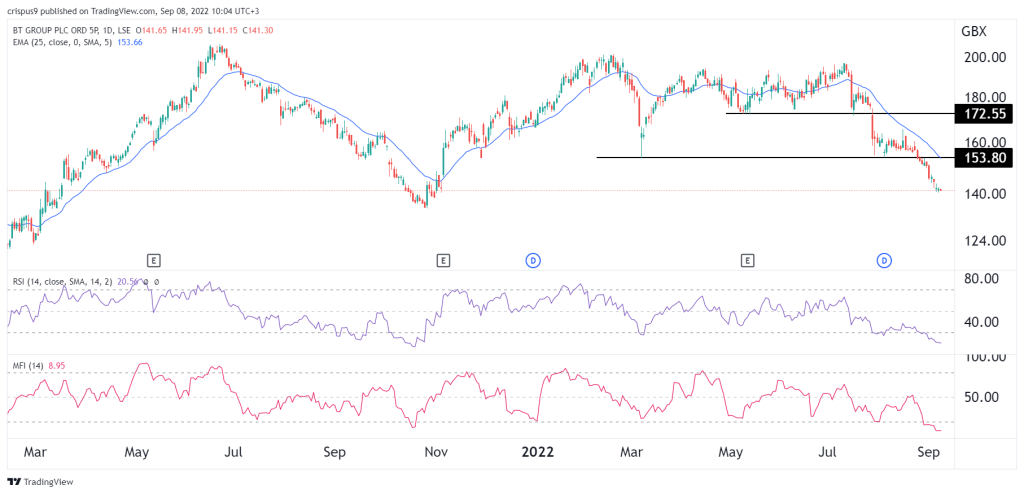This screenshot has width=1024, height=494.
Task: Open the earnings E marker near May 2022
Action: 746,261
